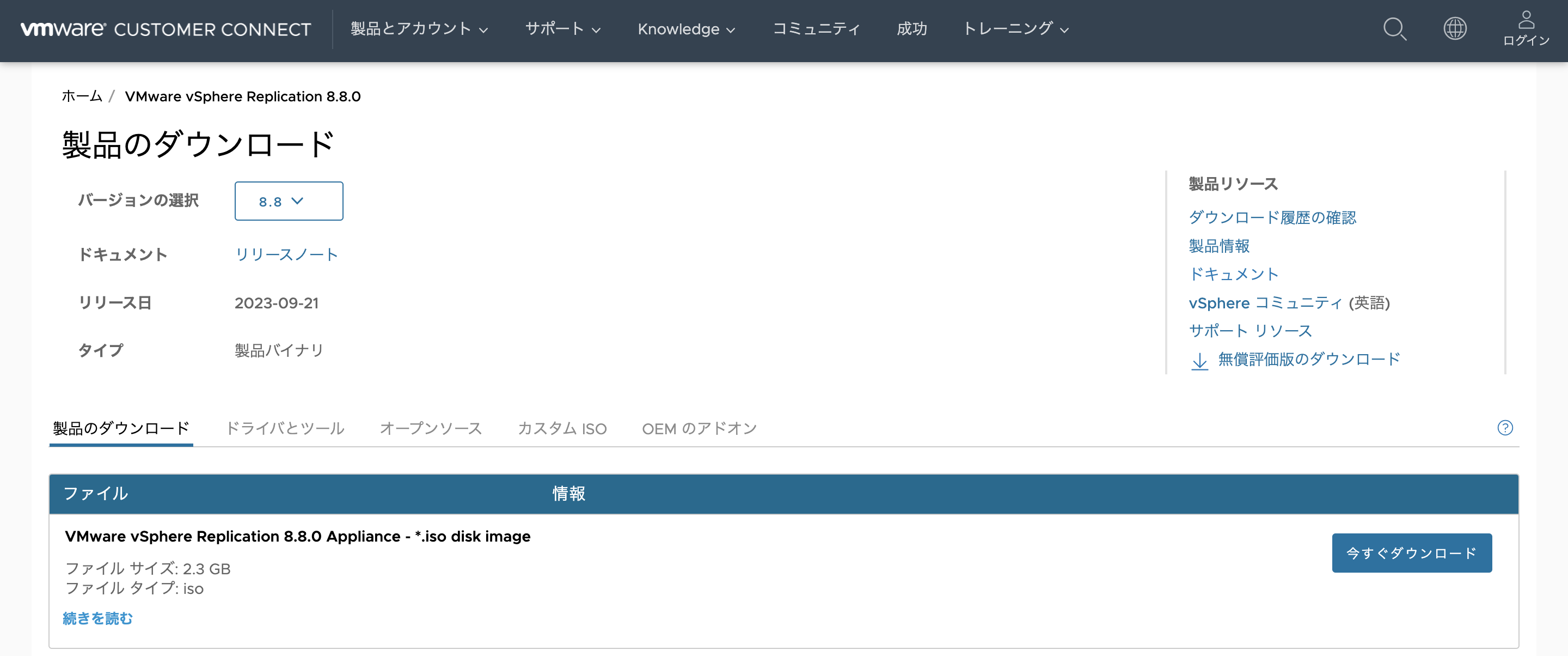Switch to the カスタム ISO tab

[562, 429]
